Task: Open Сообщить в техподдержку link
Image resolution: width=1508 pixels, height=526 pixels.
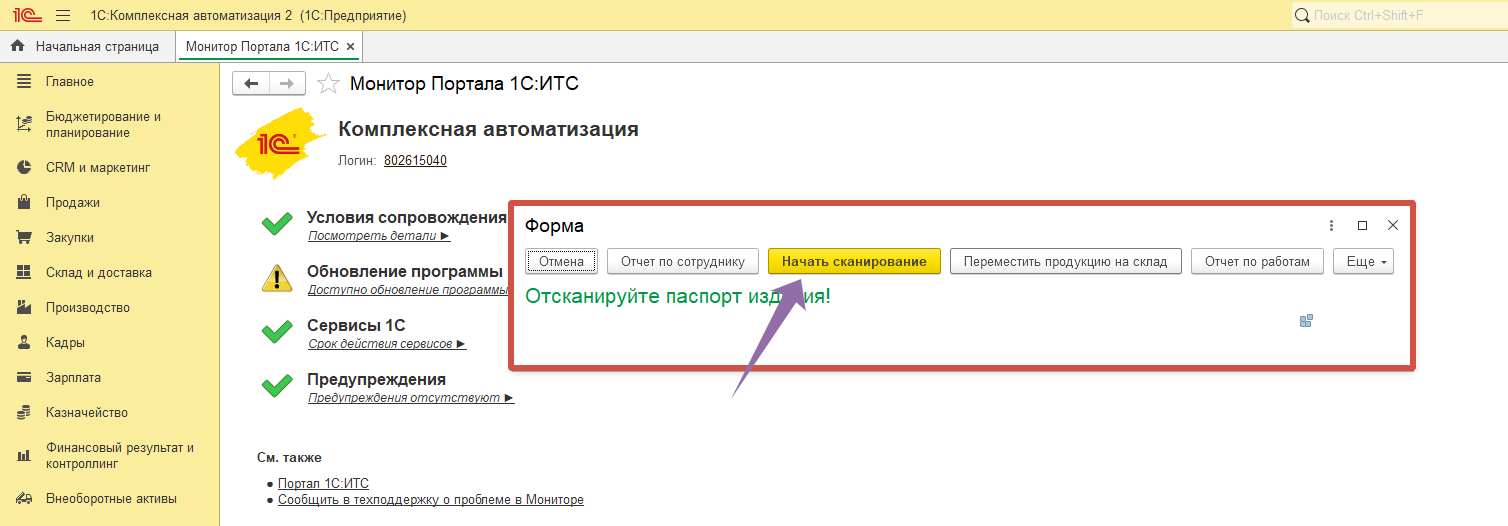Action: (x=430, y=499)
